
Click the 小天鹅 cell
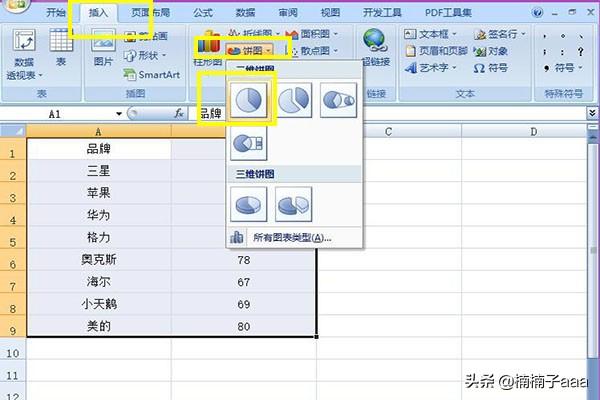click(x=99, y=304)
